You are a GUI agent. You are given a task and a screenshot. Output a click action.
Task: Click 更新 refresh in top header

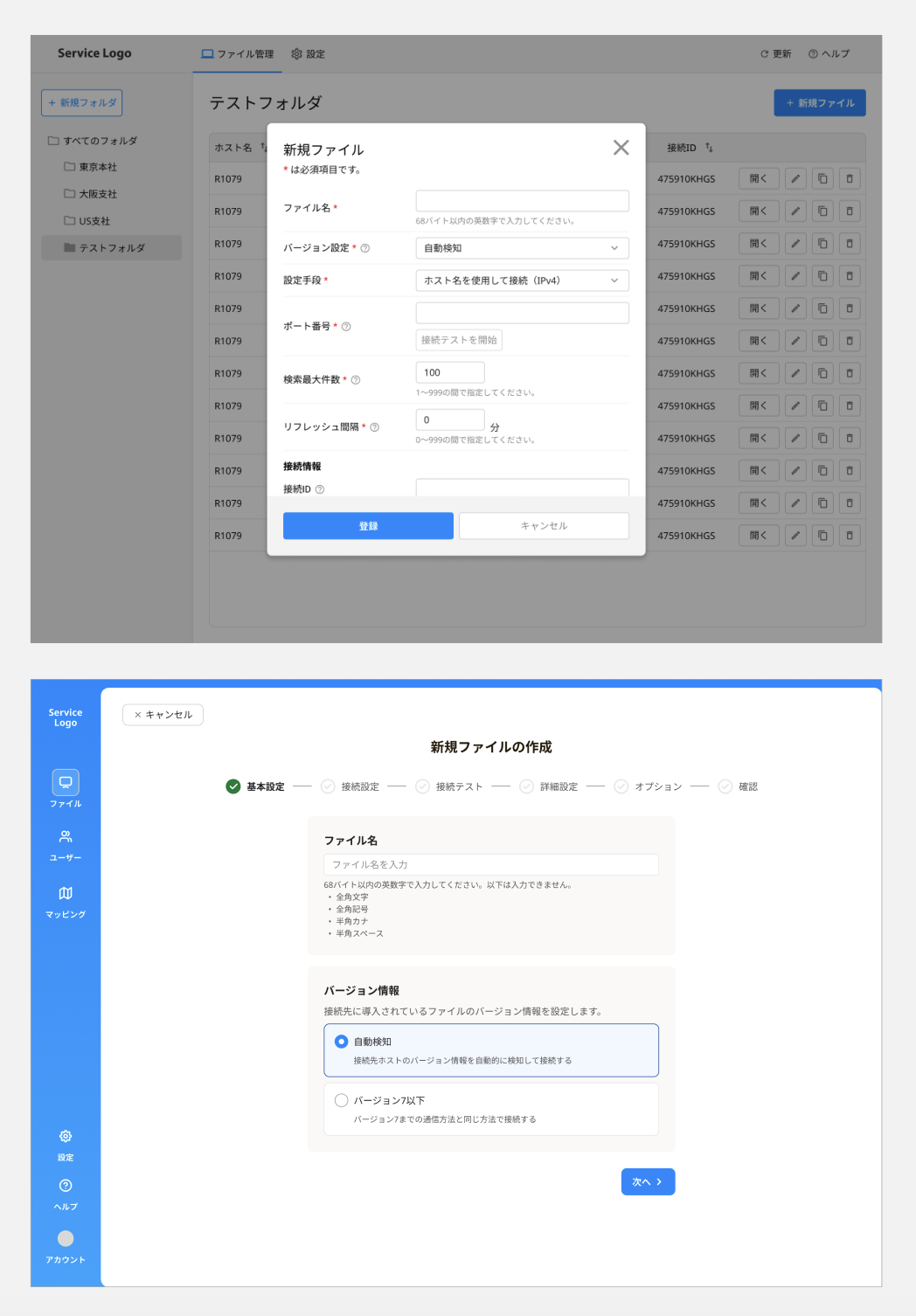pos(776,54)
